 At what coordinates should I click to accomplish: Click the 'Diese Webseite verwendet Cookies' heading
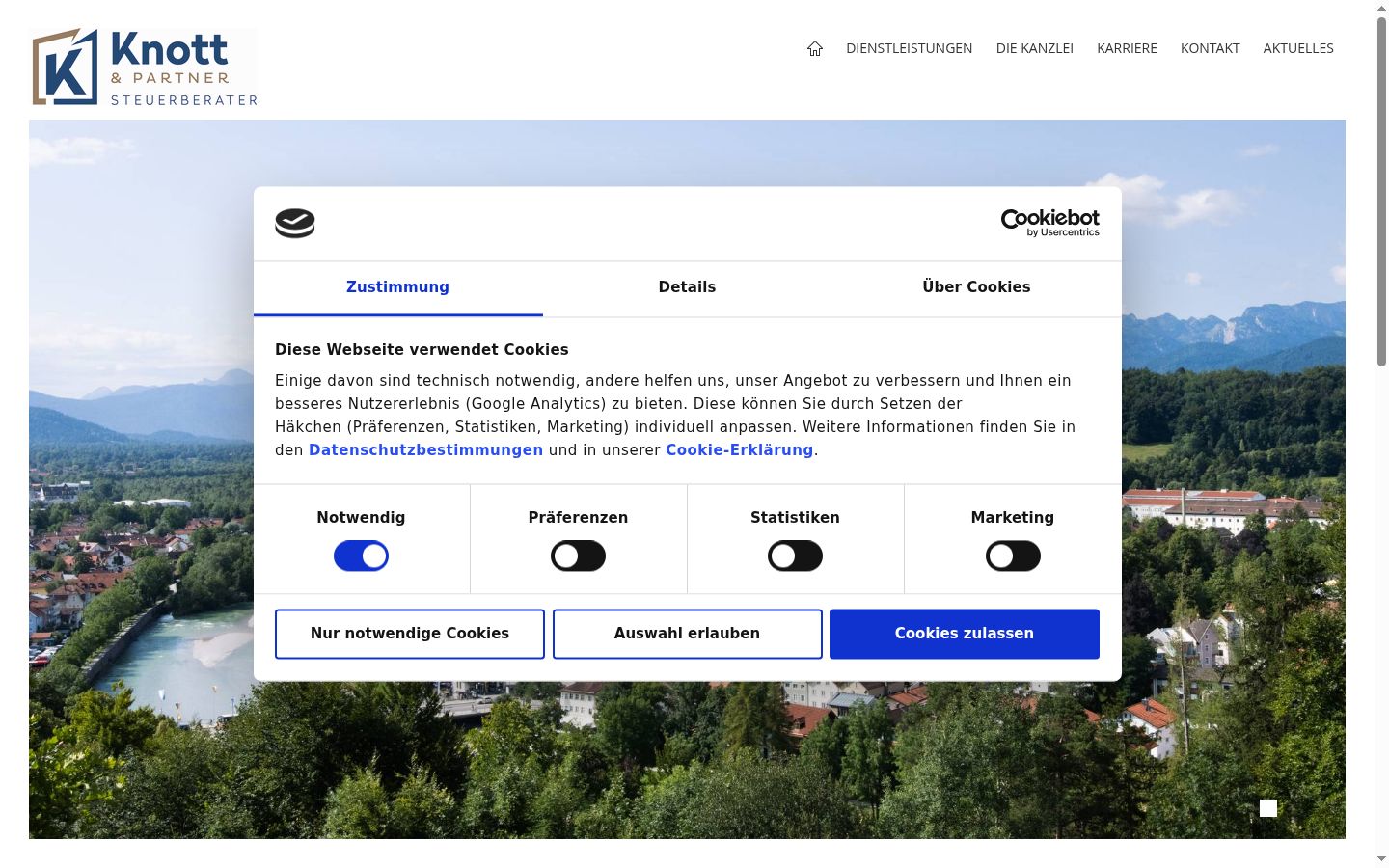(x=422, y=350)
